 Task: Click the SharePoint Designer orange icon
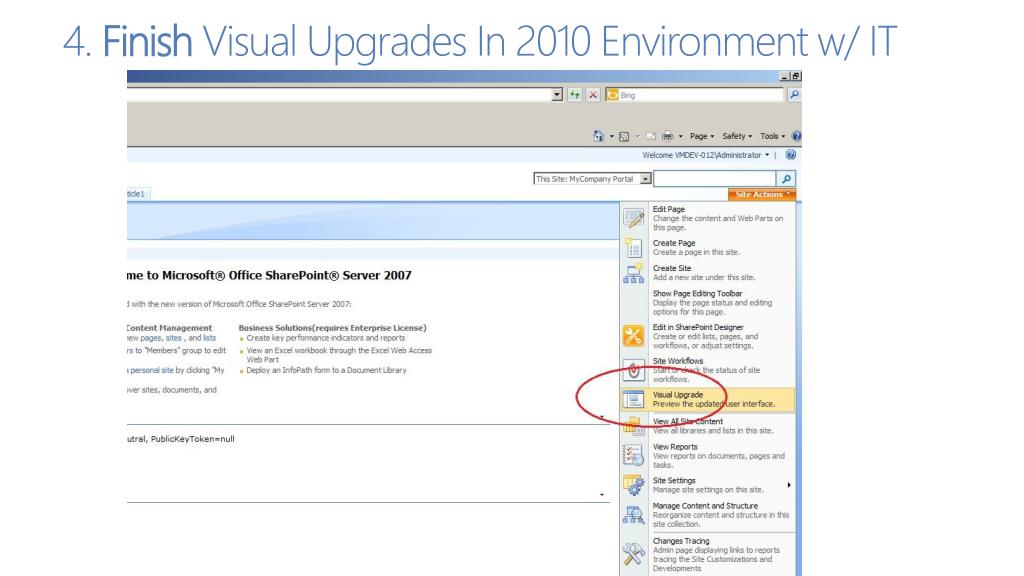633,336
